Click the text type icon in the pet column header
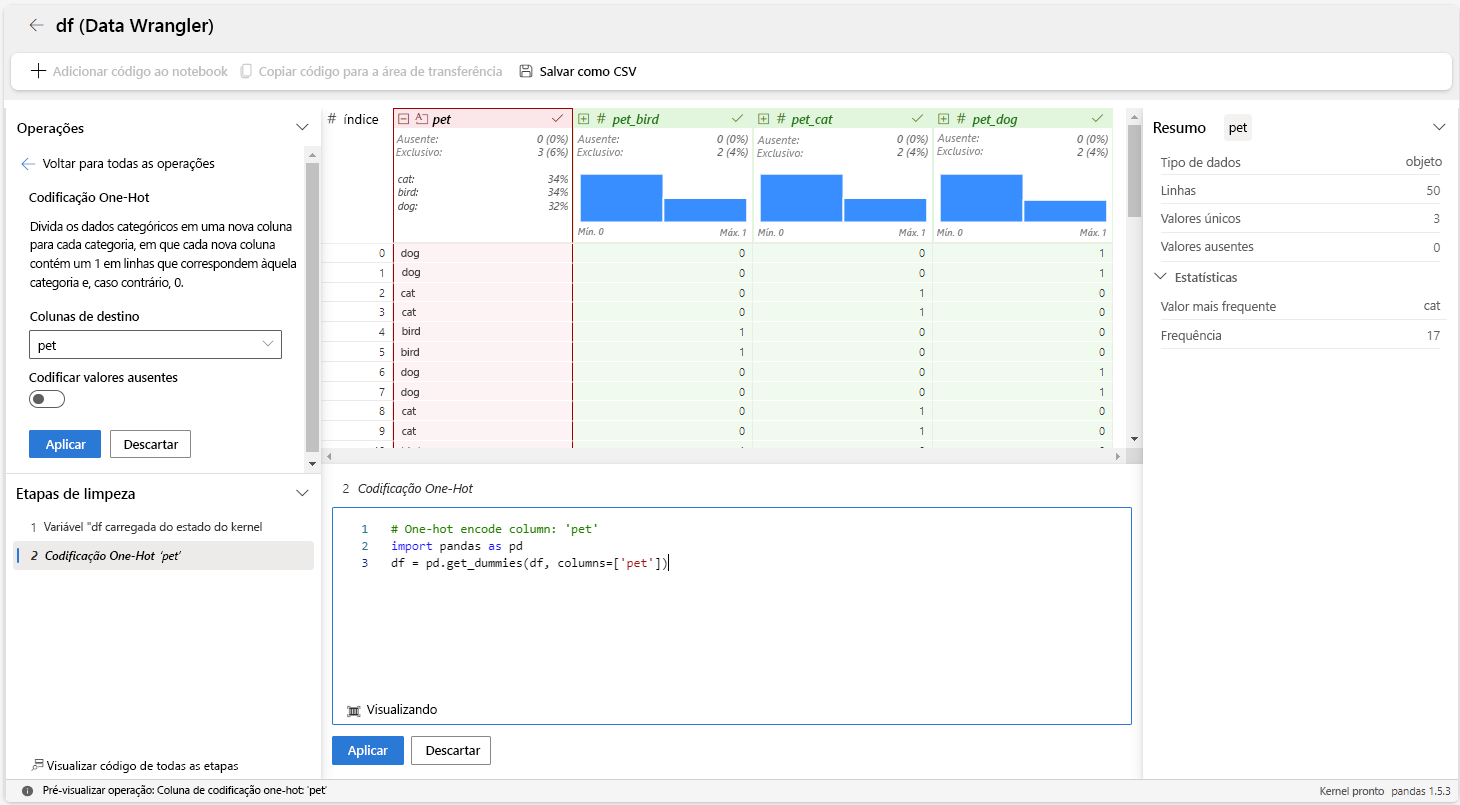 [421, 119]
